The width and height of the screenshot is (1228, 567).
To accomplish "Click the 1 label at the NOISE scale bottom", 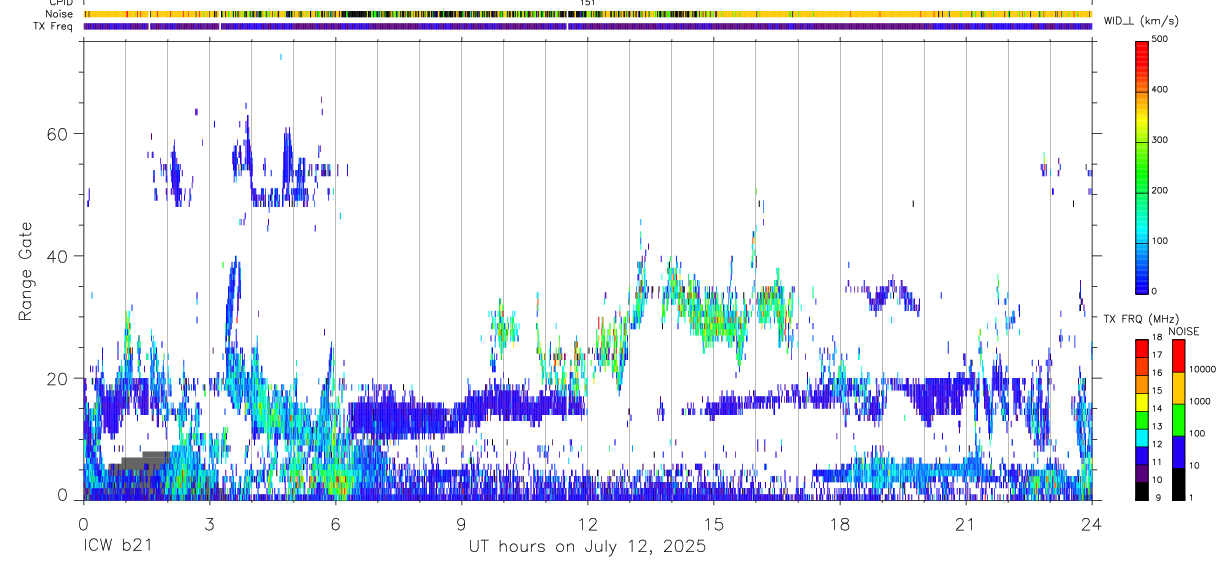I will click(x=1192, y=497).
